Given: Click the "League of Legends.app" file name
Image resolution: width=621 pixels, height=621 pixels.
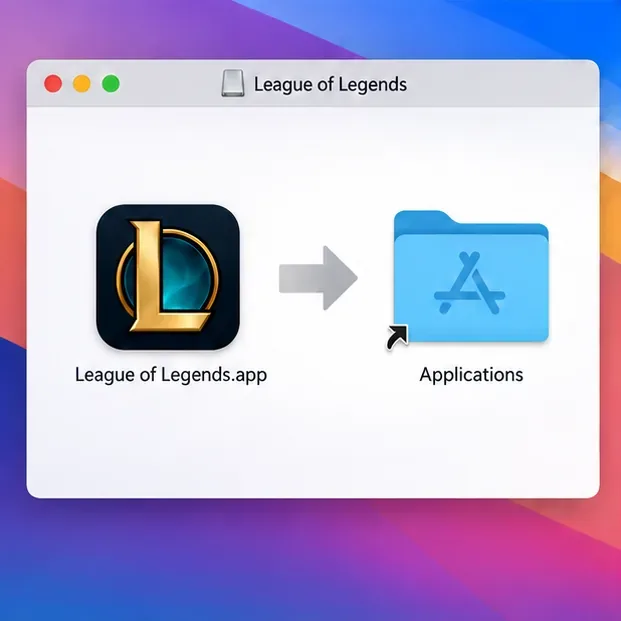Looking at the screenshot, I should tap(171, 375).
